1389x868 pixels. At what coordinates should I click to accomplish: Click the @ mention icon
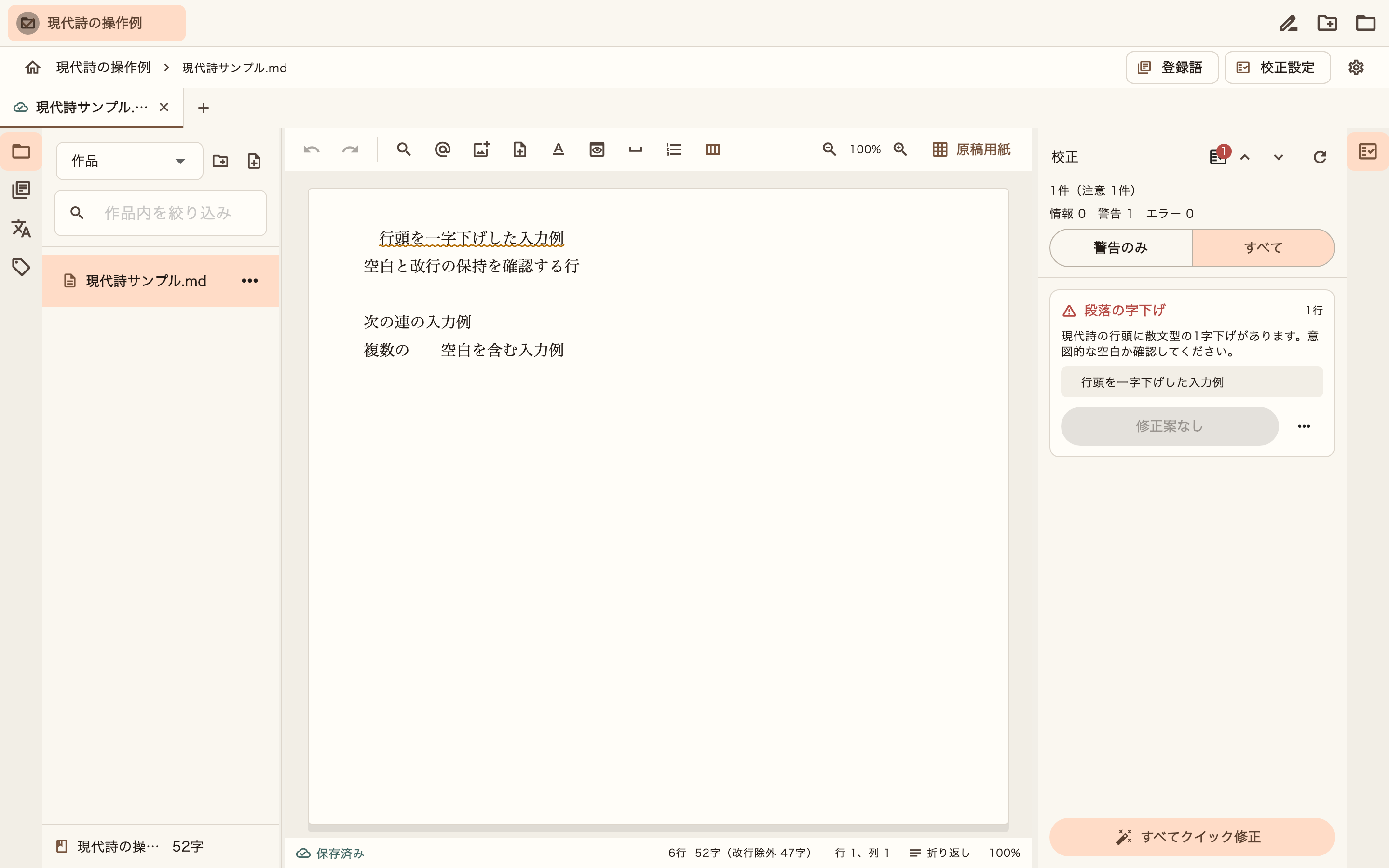443,149
